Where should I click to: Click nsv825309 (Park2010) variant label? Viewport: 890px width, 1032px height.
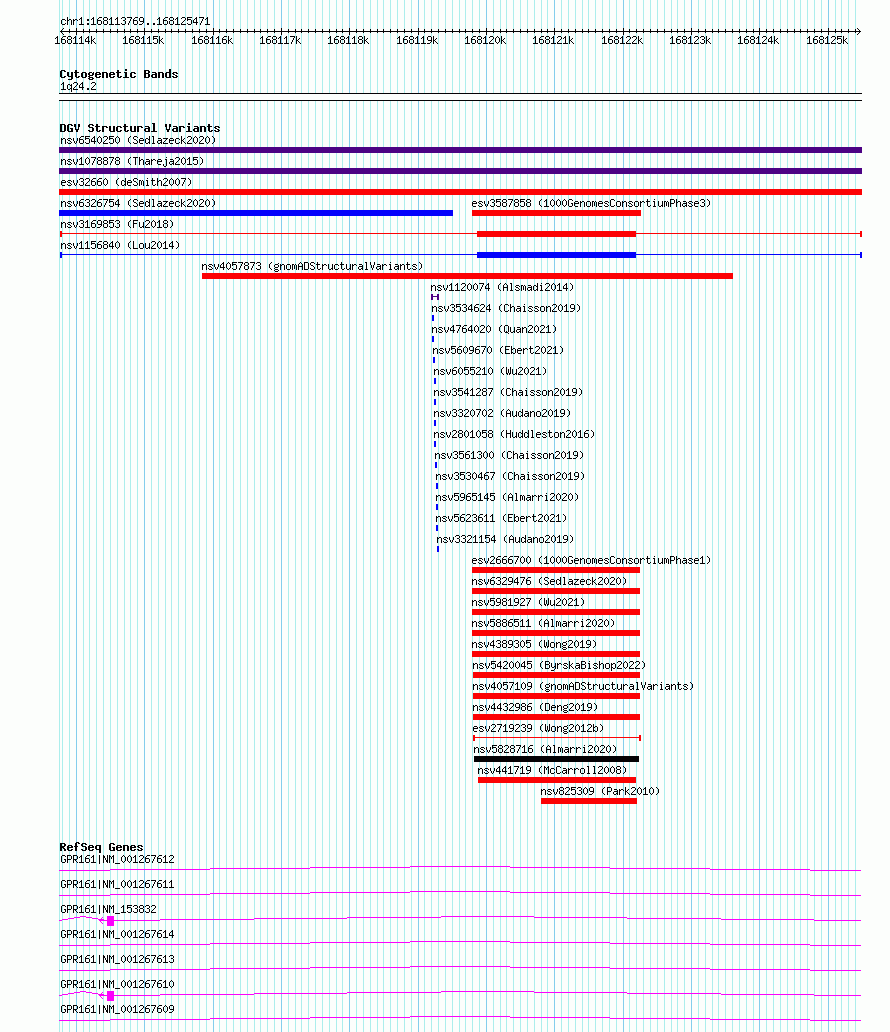(x=600, y=793)
